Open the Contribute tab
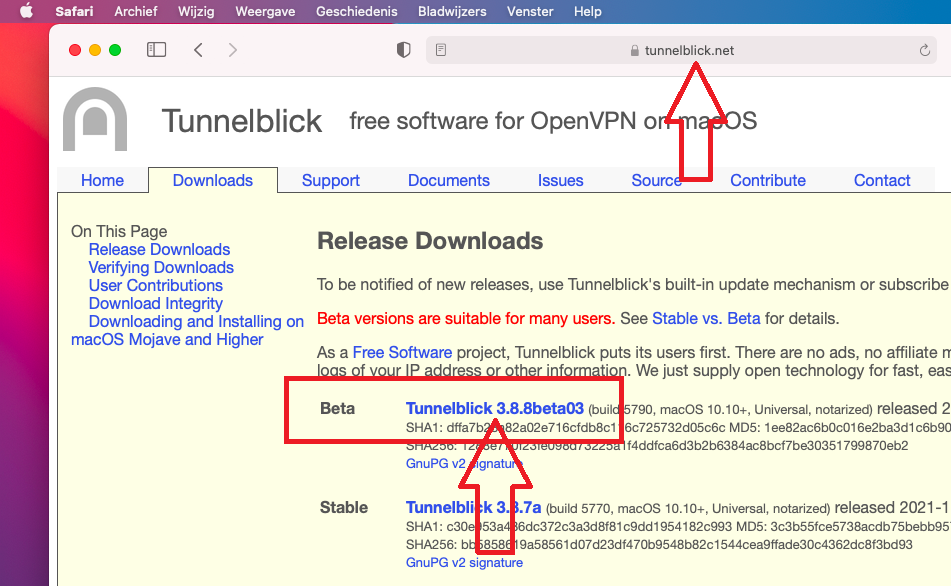Screen dimensions: 951x586 [768, 180]
